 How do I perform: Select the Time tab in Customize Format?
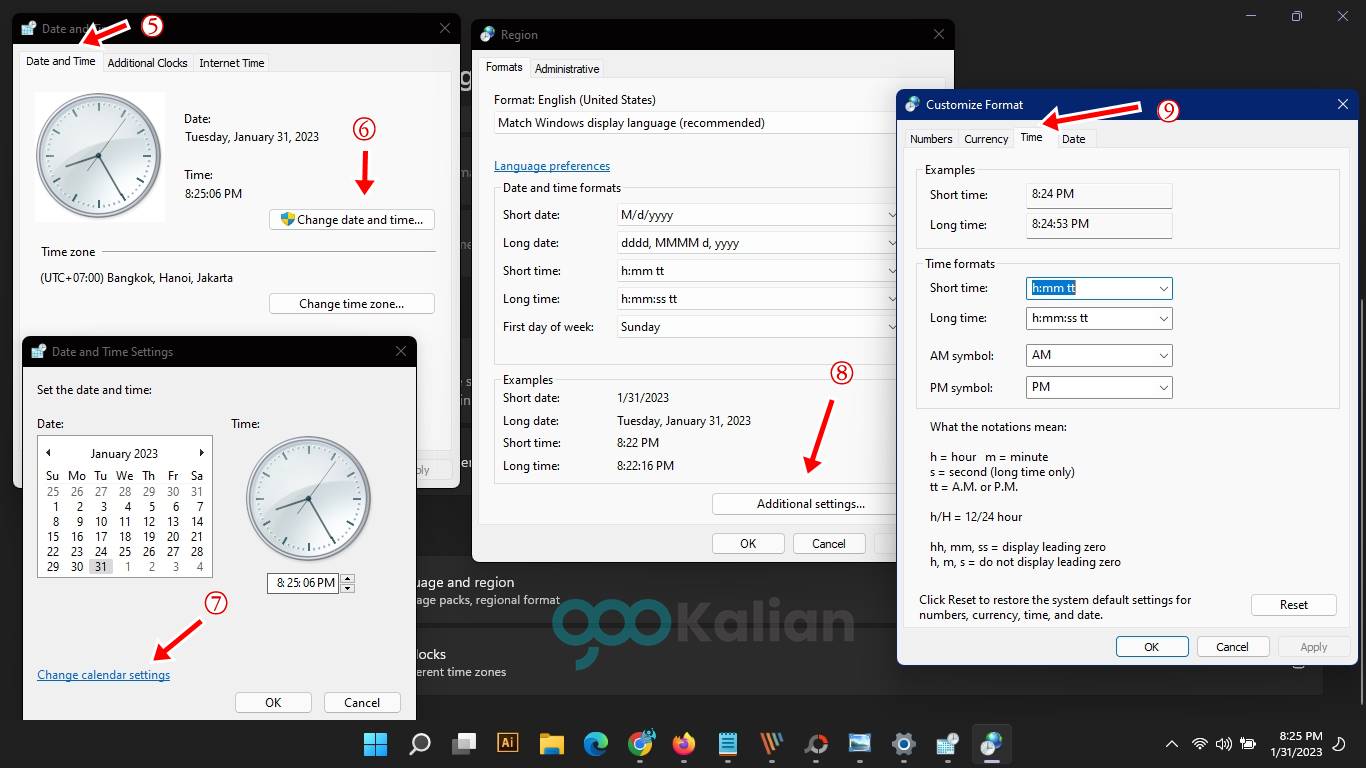(x=1031, y=137)
